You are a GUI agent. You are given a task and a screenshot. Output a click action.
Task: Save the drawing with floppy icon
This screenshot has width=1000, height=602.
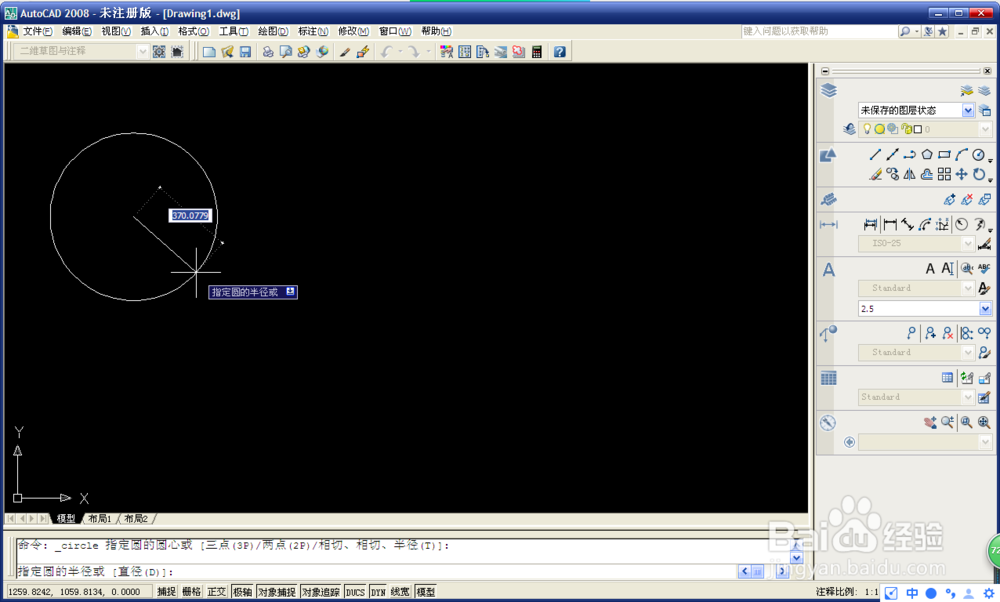point(245,52)
